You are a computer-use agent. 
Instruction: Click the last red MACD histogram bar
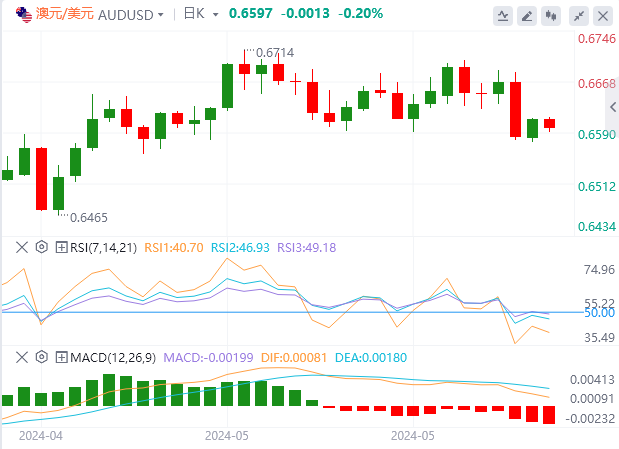549,415
